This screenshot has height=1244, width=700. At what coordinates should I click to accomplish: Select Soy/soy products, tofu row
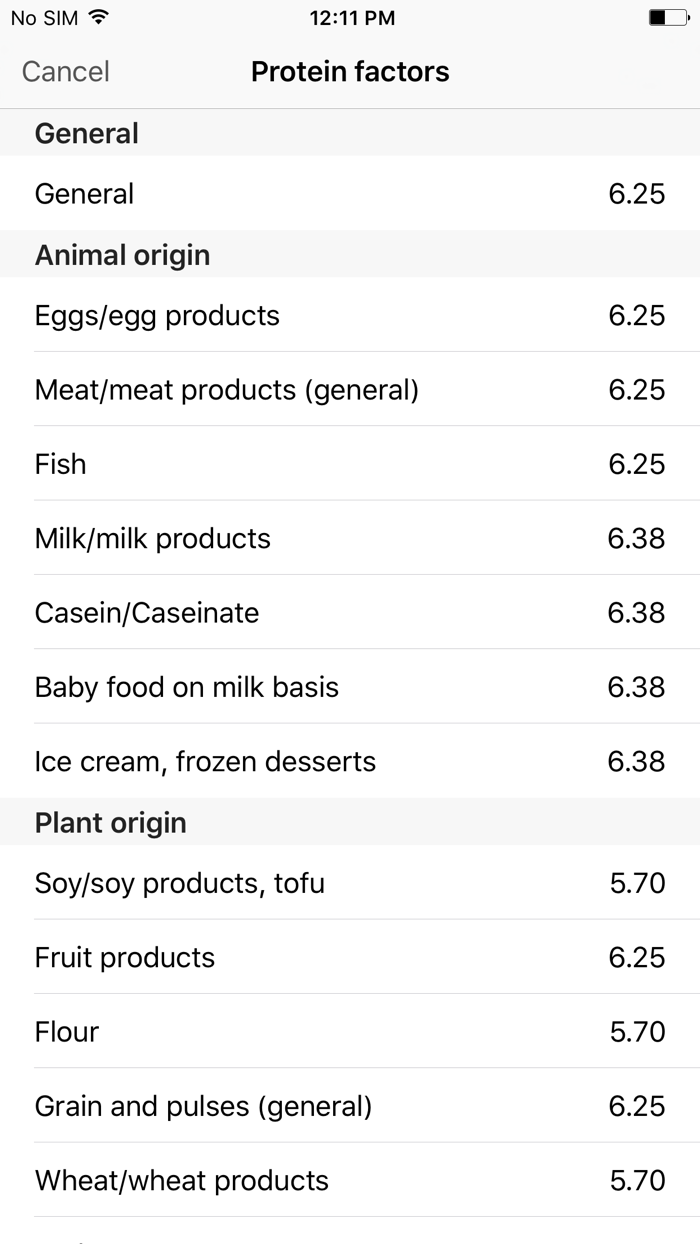[x=350, y=883]
